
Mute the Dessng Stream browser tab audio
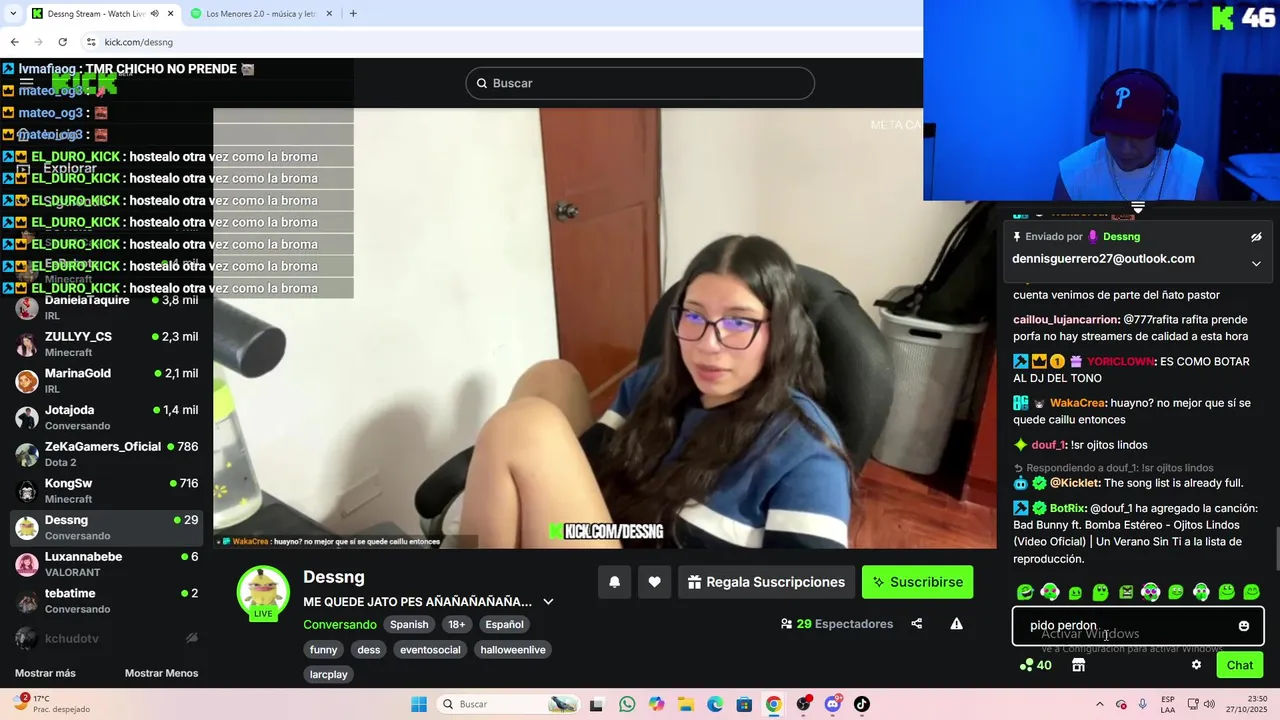click(x=154, y=14)
